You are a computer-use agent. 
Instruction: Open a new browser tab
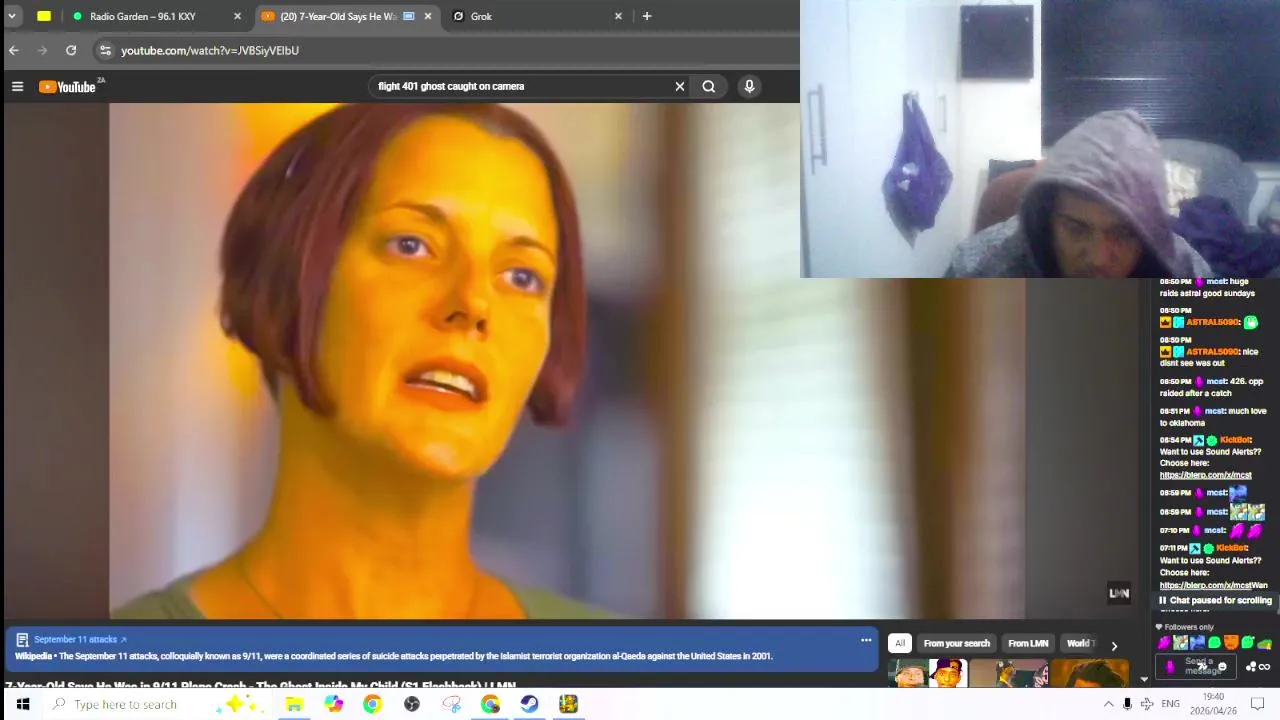[x=647, y=16]
